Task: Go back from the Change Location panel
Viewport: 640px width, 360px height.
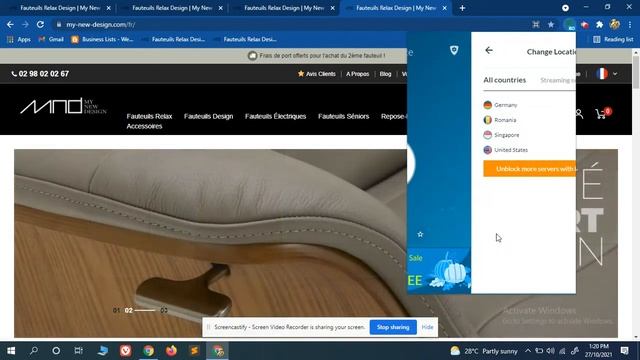Action: pos(489,50)
